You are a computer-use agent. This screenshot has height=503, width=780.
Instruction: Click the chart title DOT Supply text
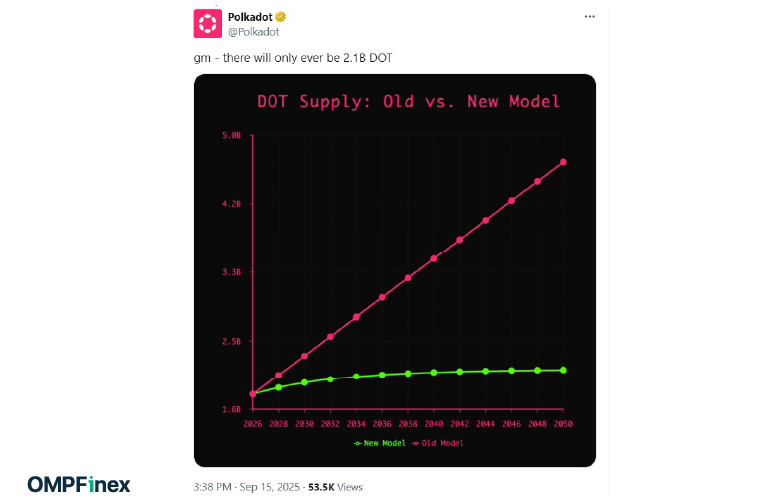coord(314,101)
